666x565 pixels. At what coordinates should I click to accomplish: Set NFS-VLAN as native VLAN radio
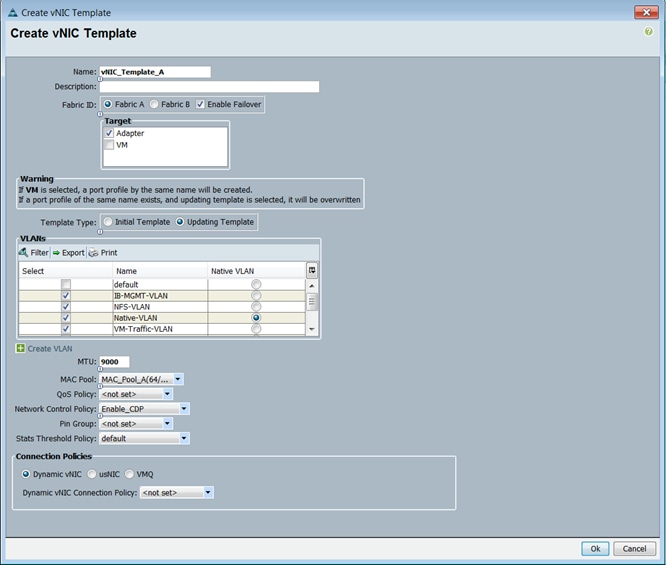click(256, 307)
